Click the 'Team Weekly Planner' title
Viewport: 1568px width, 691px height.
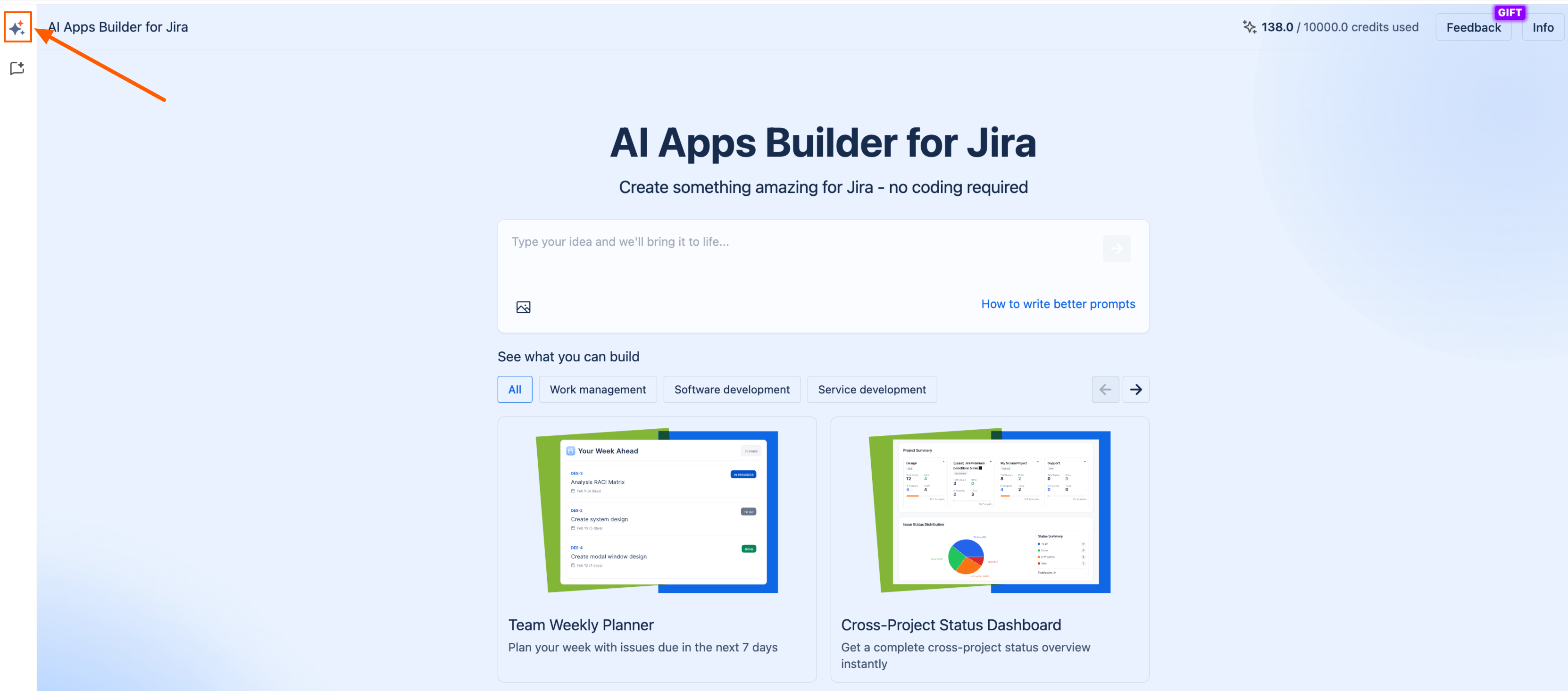tap(581, 625)
